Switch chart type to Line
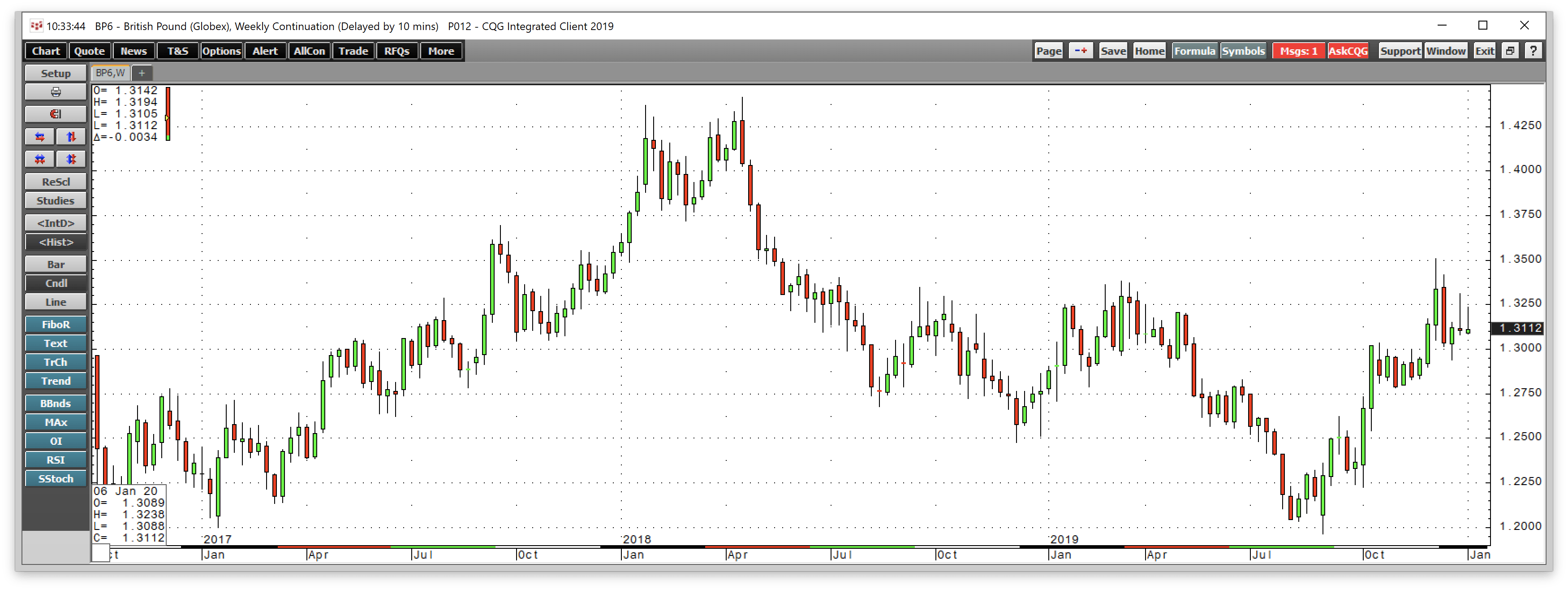Screen dimensions: 1568x590 [x=56, y=302]
